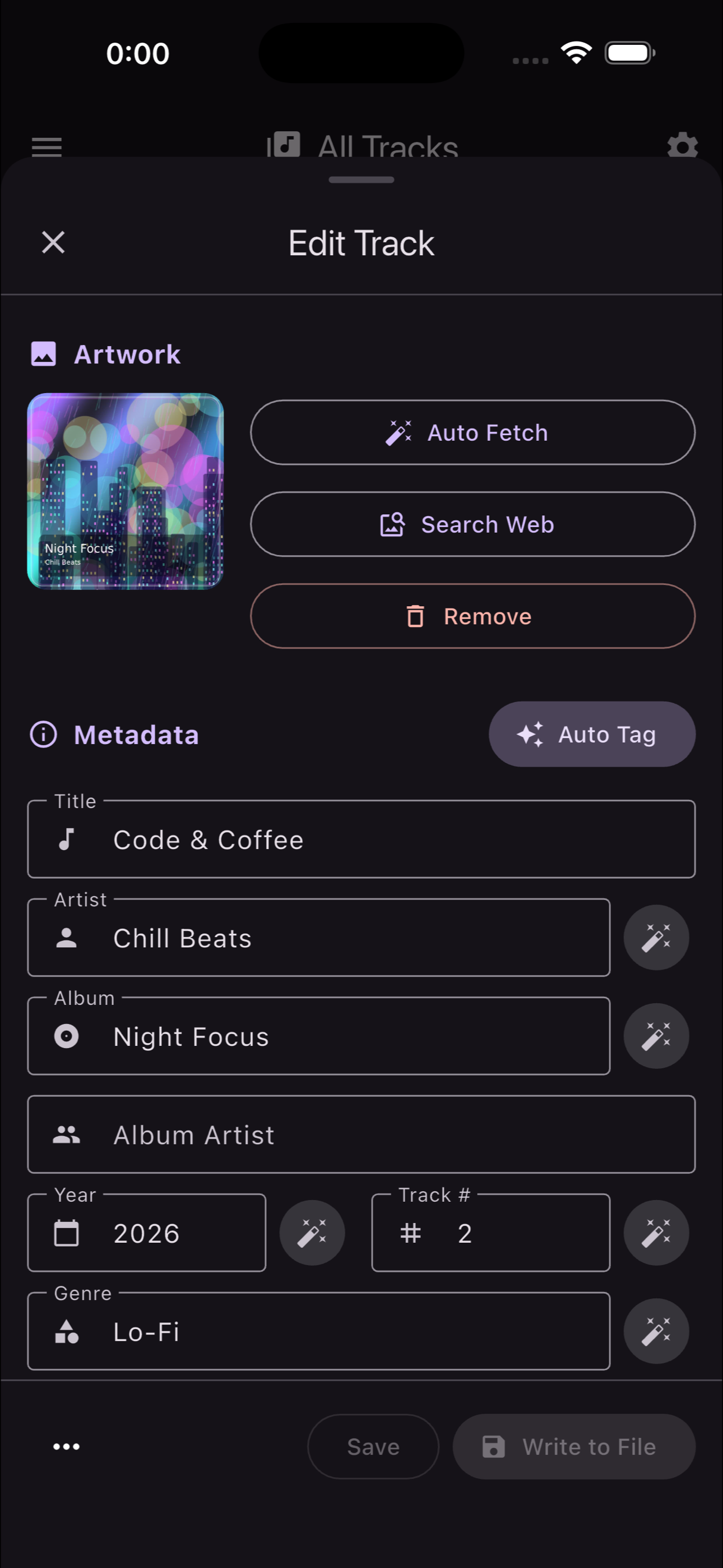The height and width of the screenshot is (1568, 723).
Task: Open the hamburger navigation menu
Action: coord(47,147)
